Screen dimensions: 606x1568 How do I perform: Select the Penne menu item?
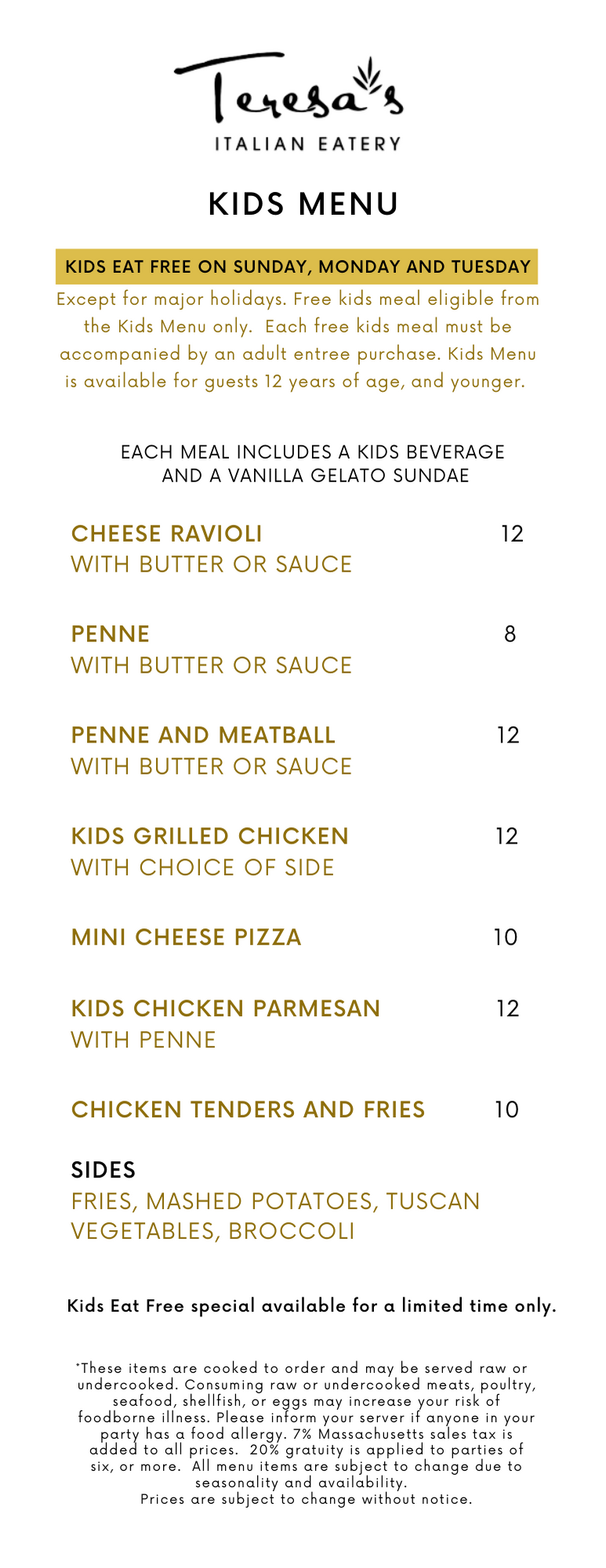click(x=111, y=634)
